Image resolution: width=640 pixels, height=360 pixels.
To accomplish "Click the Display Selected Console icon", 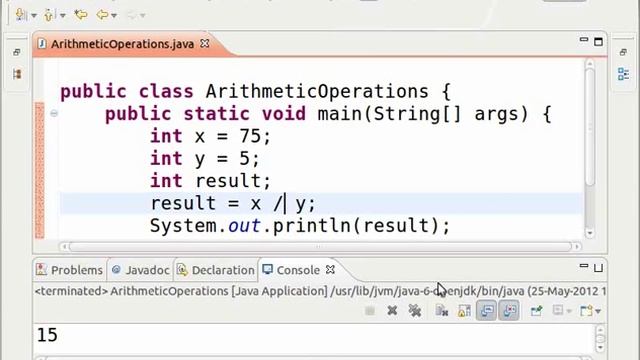I will (558, 311).
